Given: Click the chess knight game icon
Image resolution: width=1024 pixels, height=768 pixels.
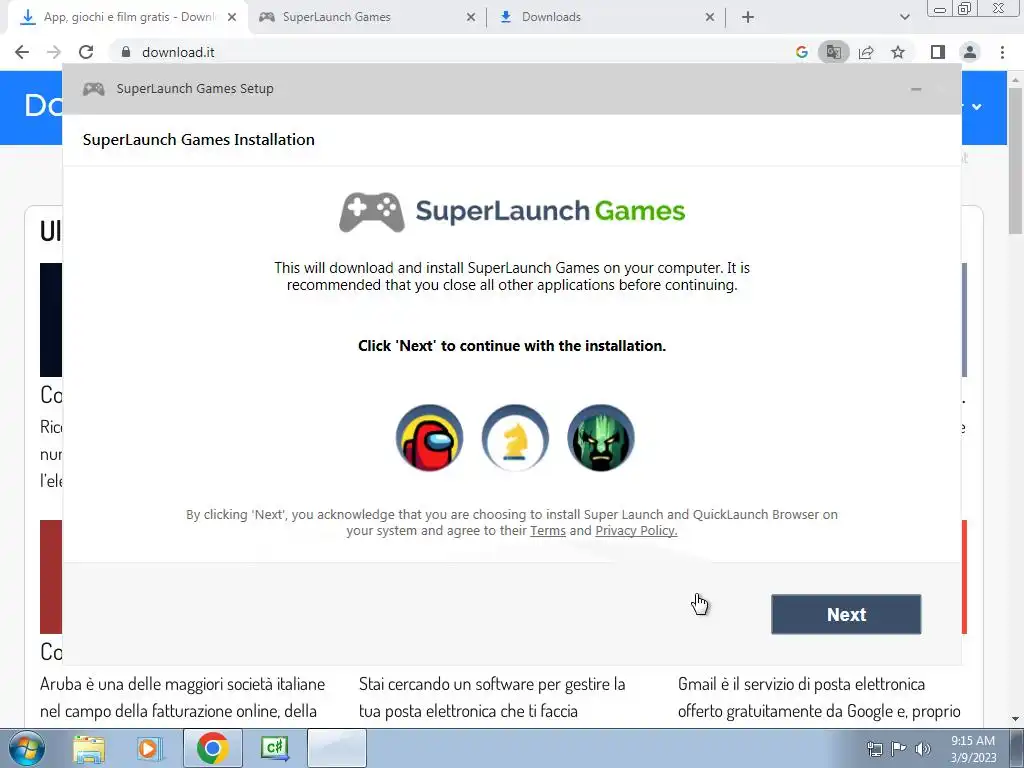Looking at the screenshot, I should coord(515,437).
